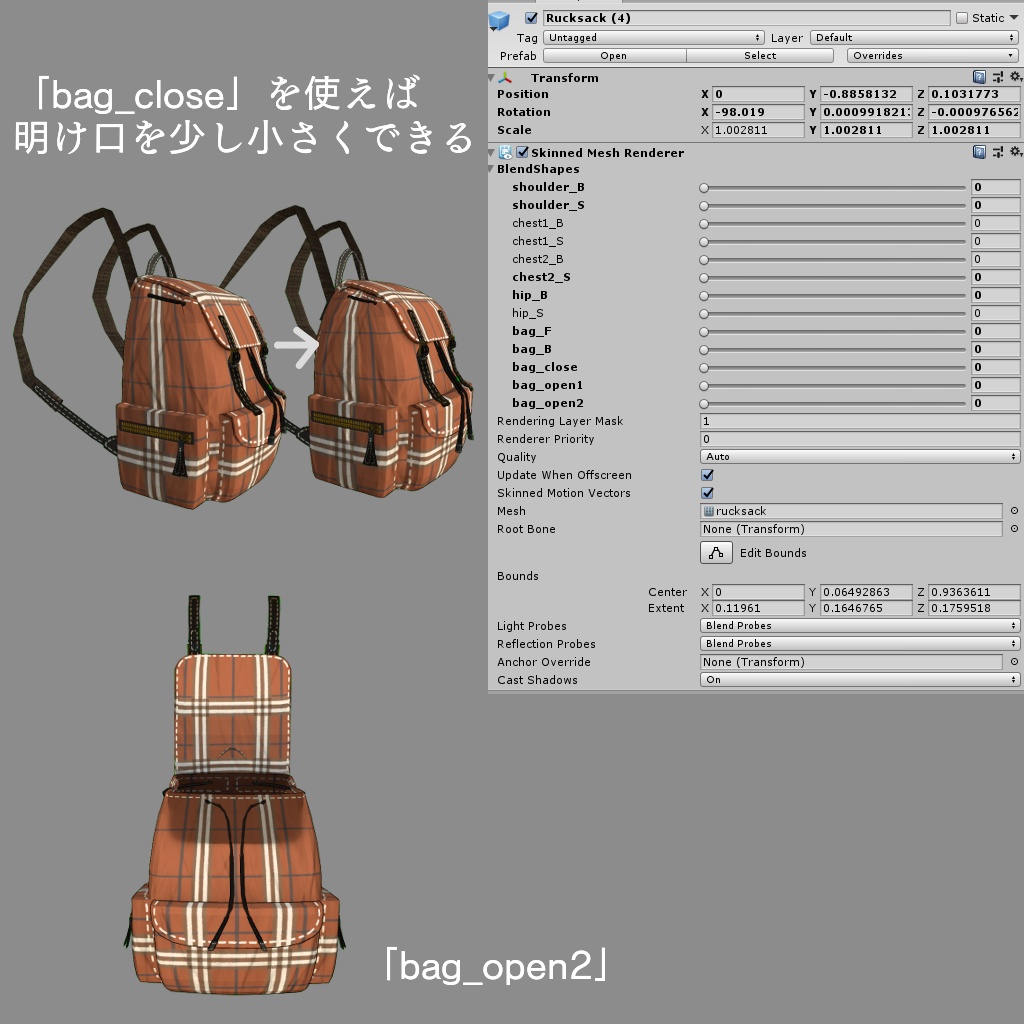
Task: Click the Edit Bounds button
Action: coord(716,552)
